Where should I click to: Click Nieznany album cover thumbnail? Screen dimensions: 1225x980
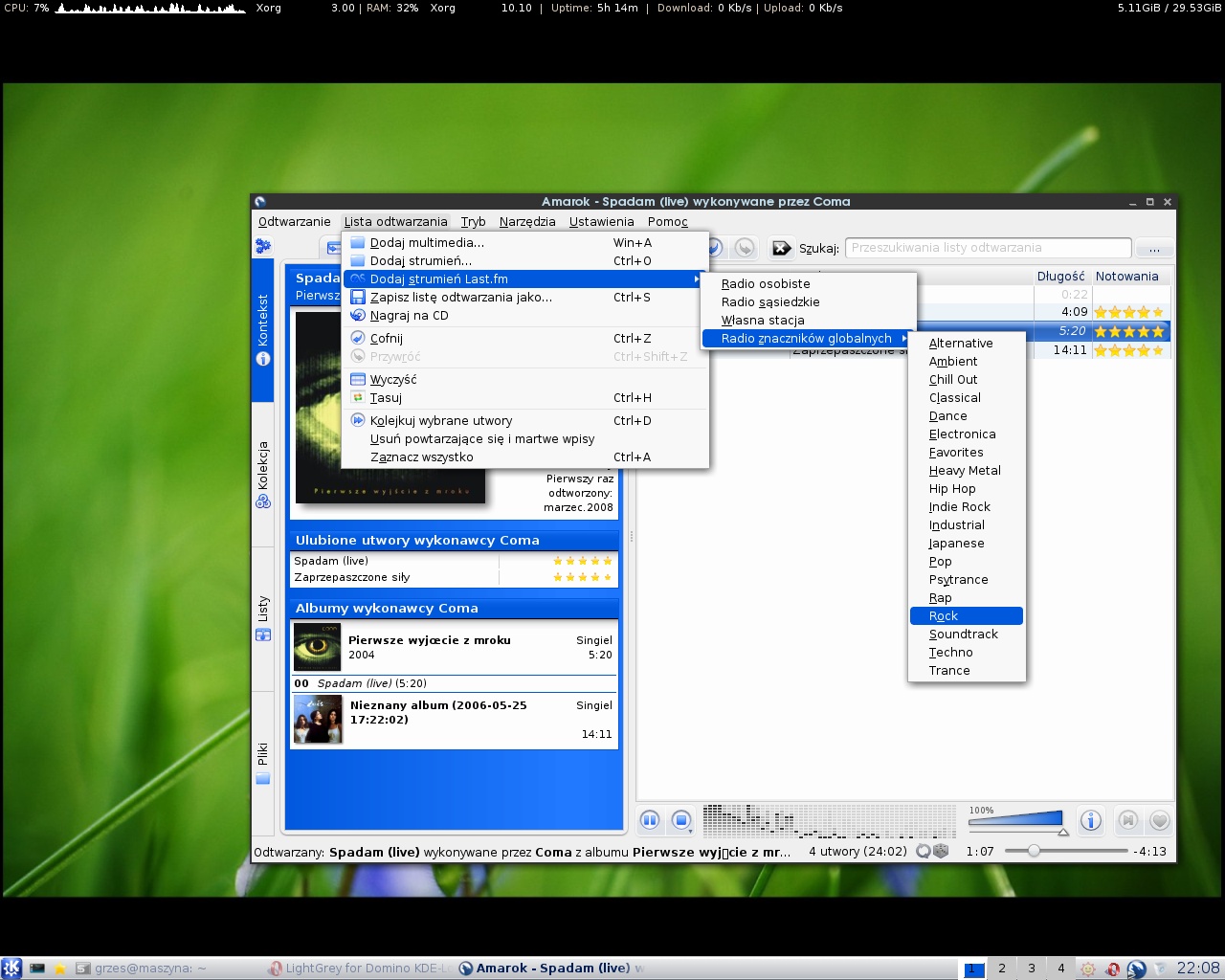click(x=318, y=719)
